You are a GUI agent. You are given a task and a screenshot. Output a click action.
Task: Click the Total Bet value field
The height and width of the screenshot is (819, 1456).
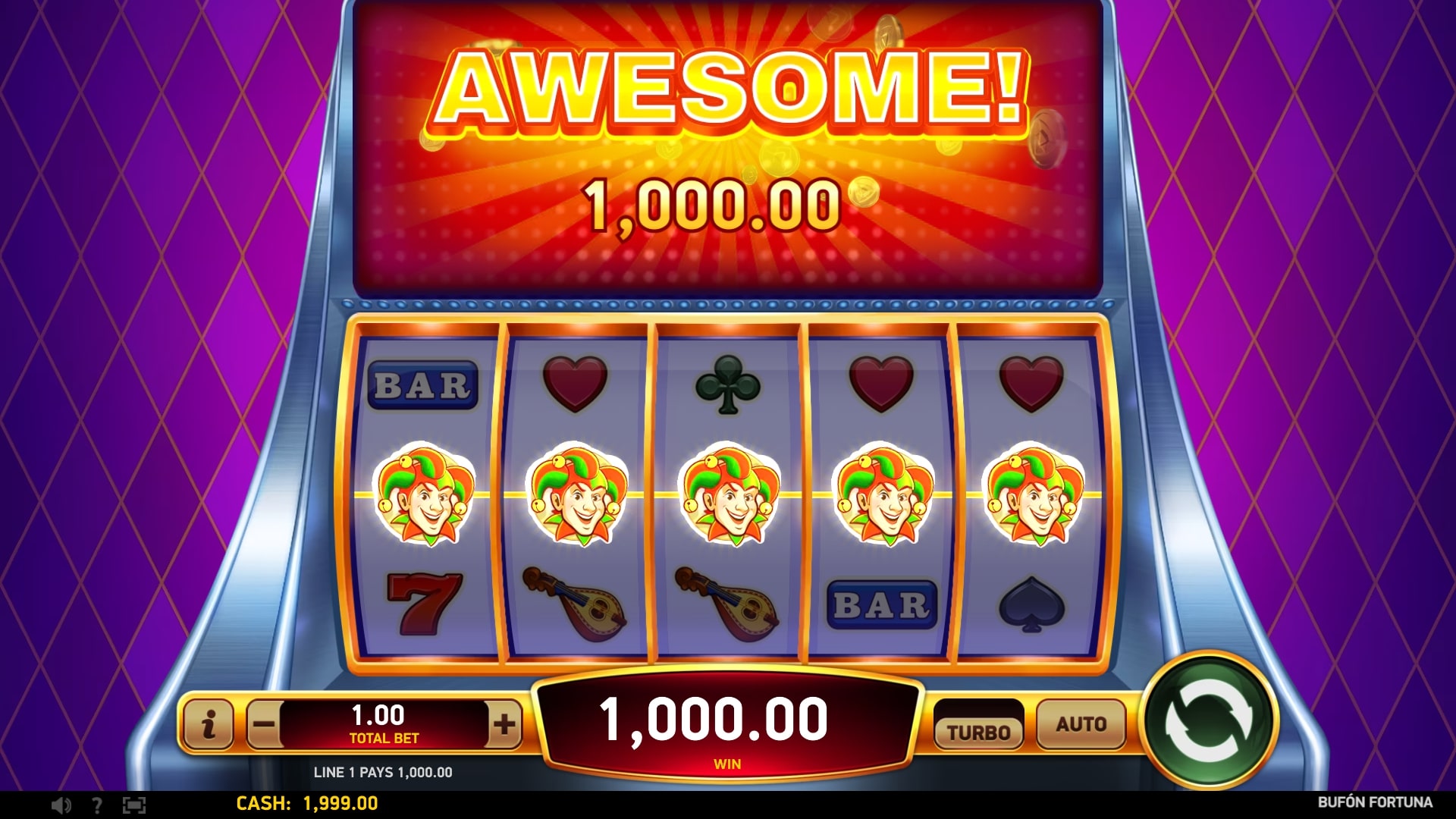[384, 724]
